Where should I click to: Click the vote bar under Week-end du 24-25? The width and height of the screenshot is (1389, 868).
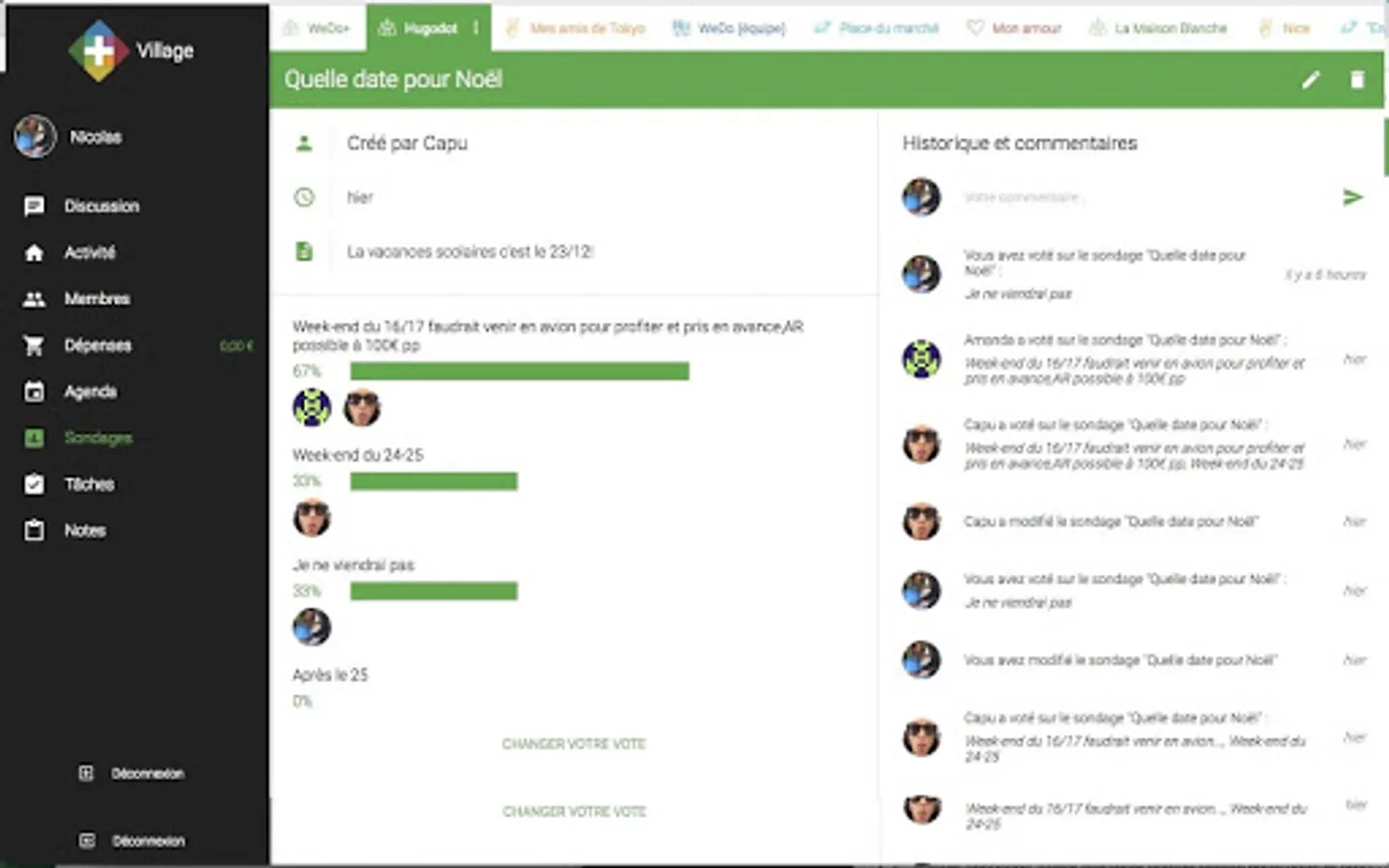434,481
